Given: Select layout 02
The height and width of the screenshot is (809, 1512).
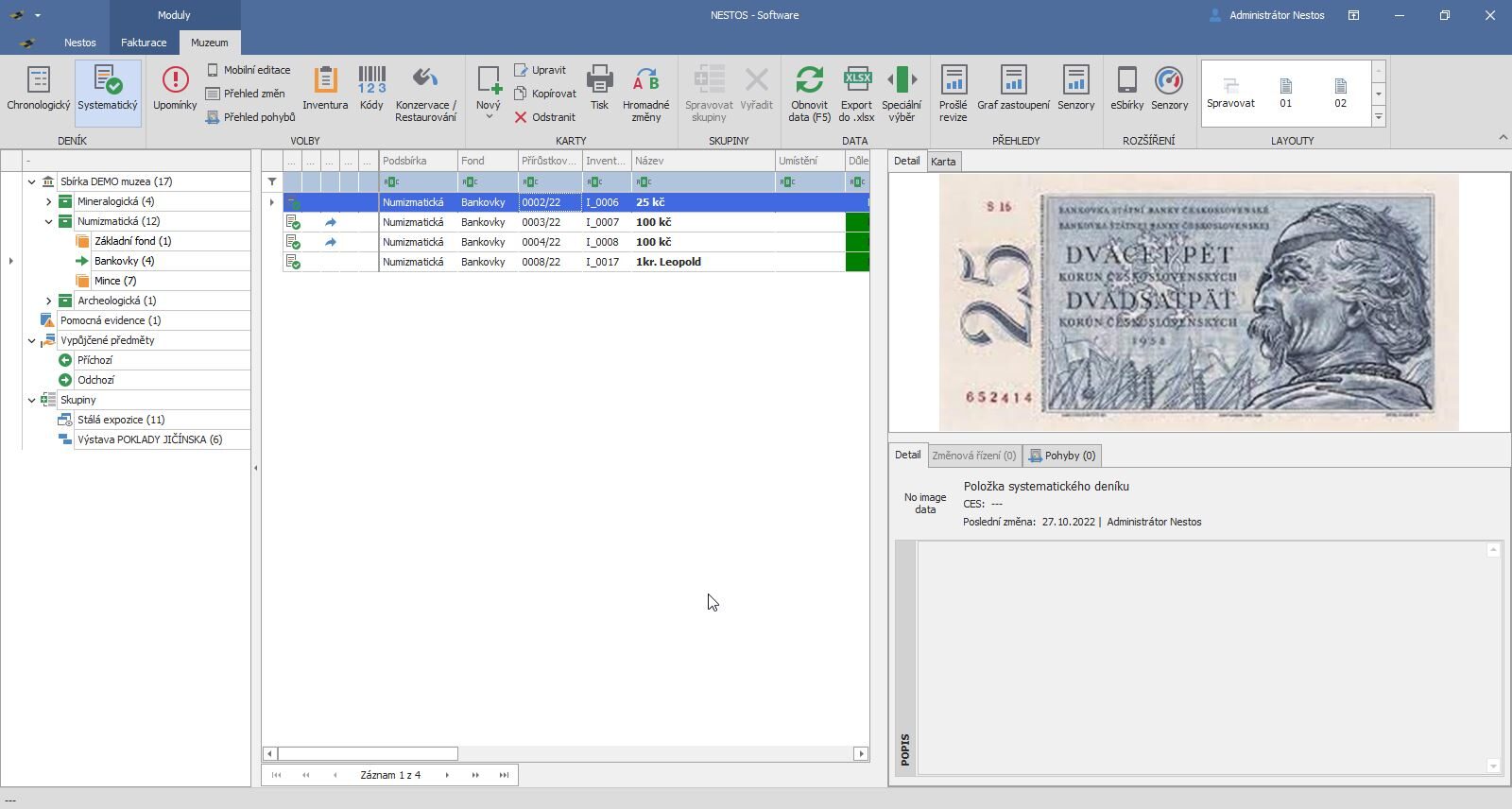Looking at the screenshot, I should pos(1340,93).
